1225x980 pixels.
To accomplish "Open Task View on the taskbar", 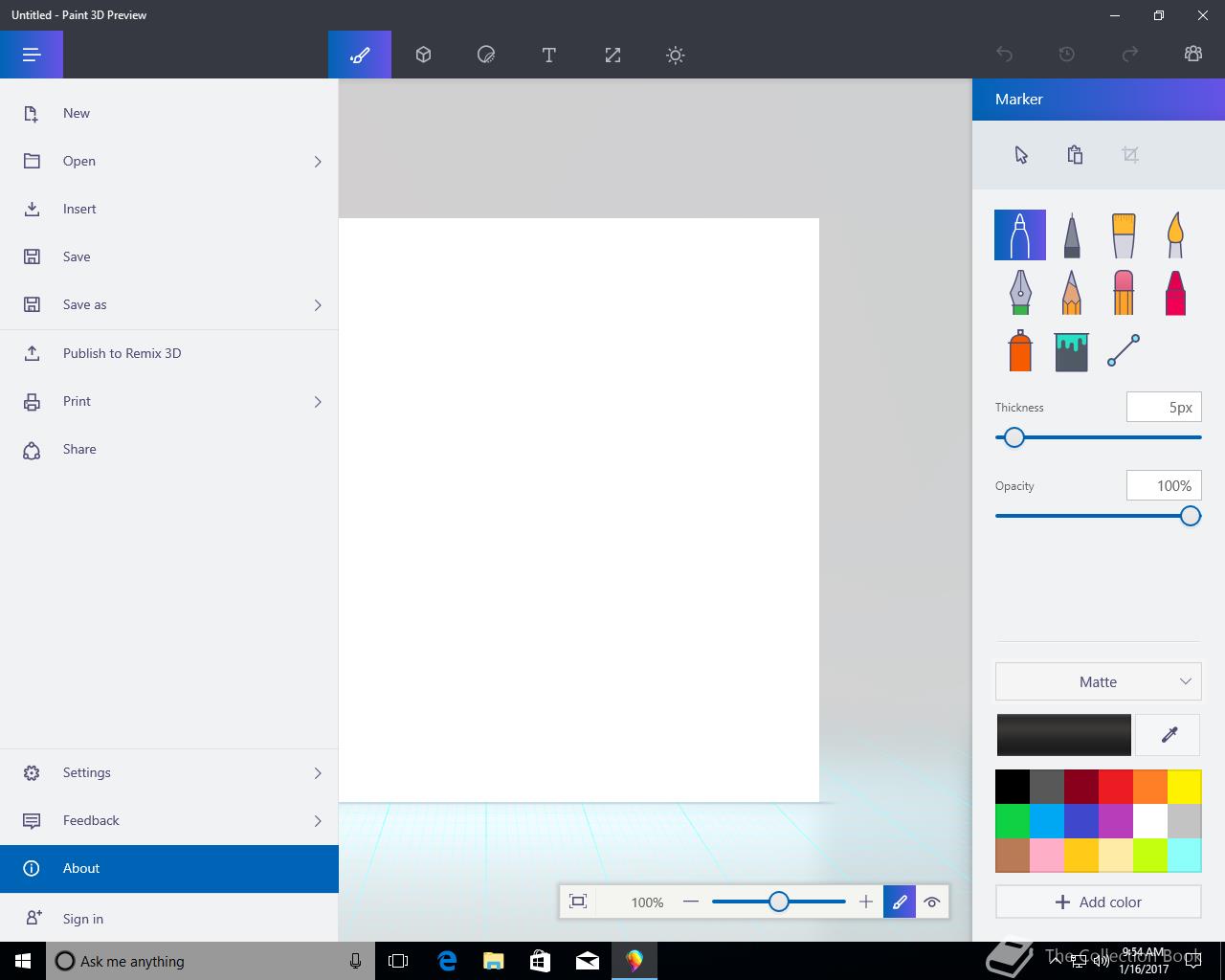I will (398, 961).
